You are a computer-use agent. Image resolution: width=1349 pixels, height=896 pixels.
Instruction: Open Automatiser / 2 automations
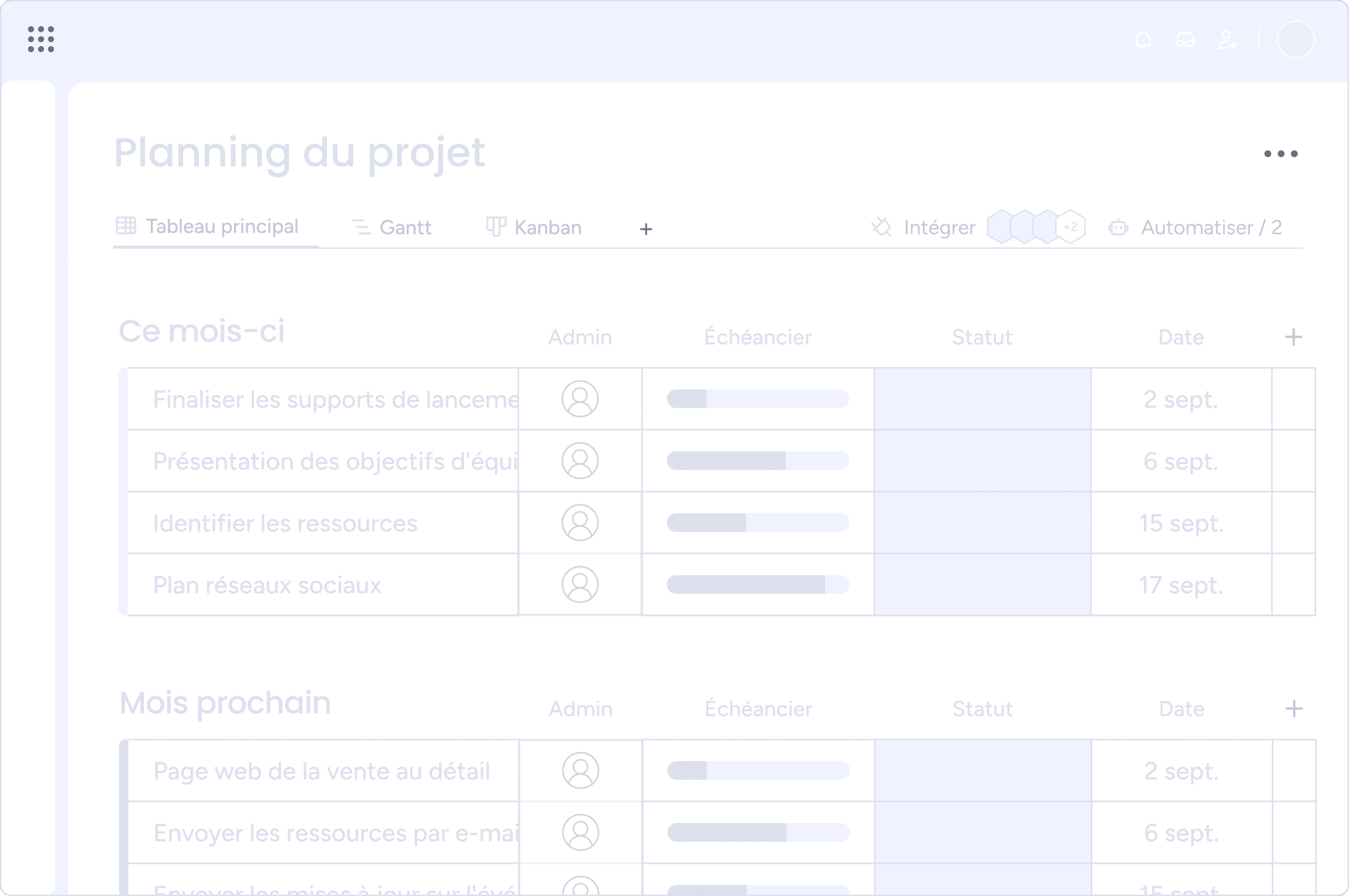(1195, 228)
